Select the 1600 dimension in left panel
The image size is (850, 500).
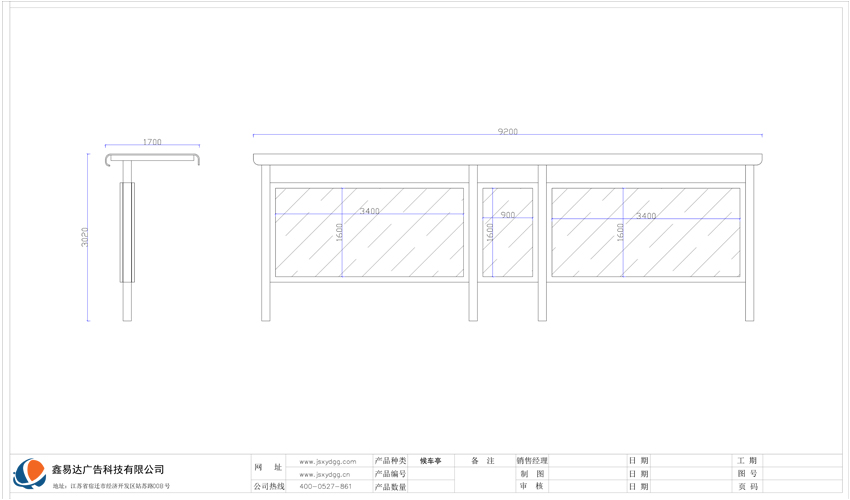click(339, 233)
